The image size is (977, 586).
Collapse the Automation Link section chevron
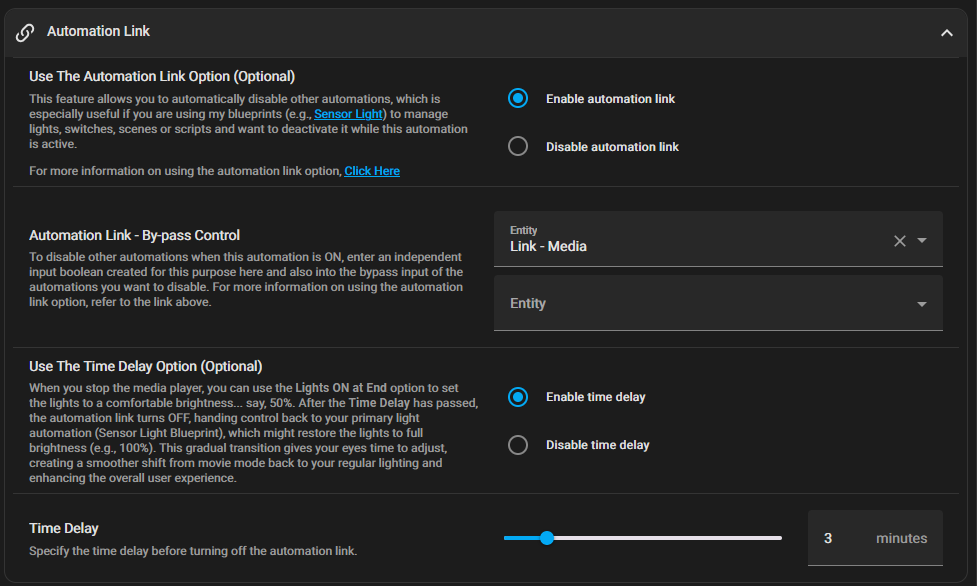coord(946,32)
